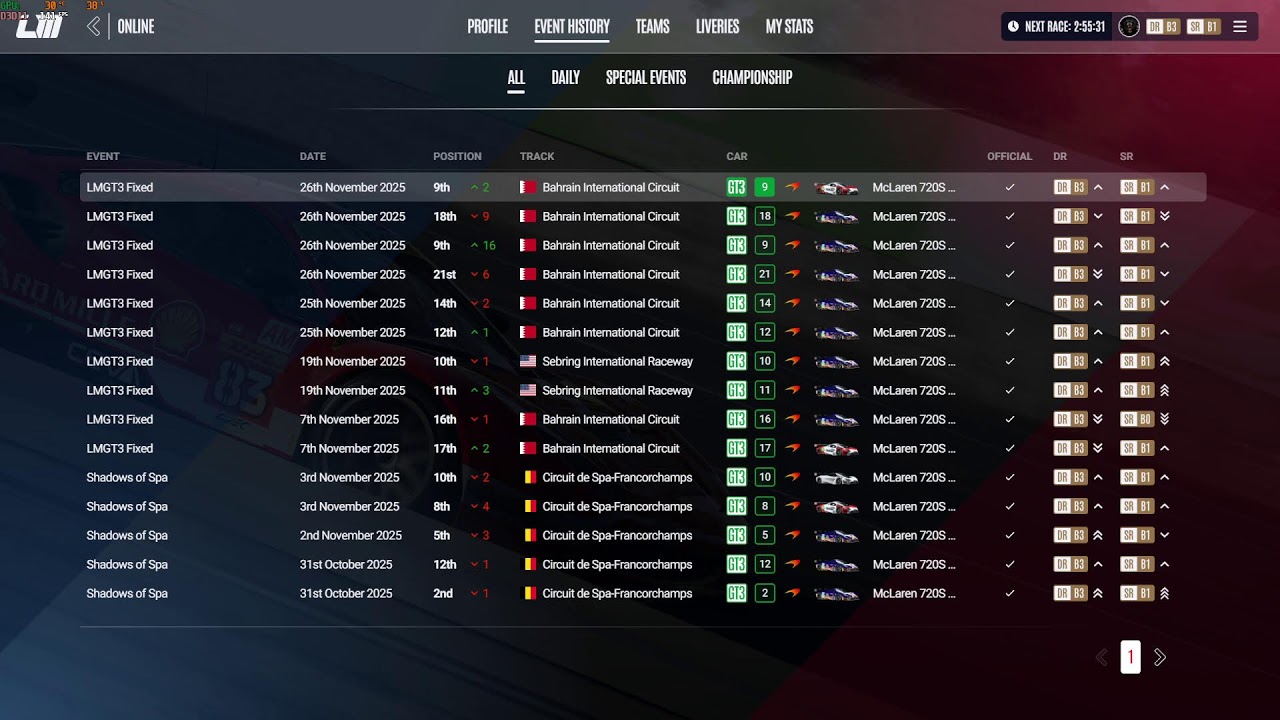Click the Next Race countdown timer

coord(1056,27)
